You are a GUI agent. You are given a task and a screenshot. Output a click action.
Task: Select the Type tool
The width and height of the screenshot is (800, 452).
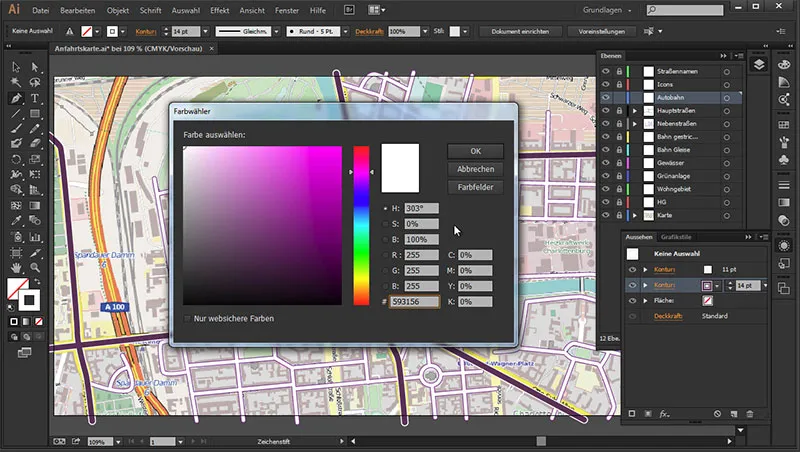pyautogui.click(x=35, y=98)
